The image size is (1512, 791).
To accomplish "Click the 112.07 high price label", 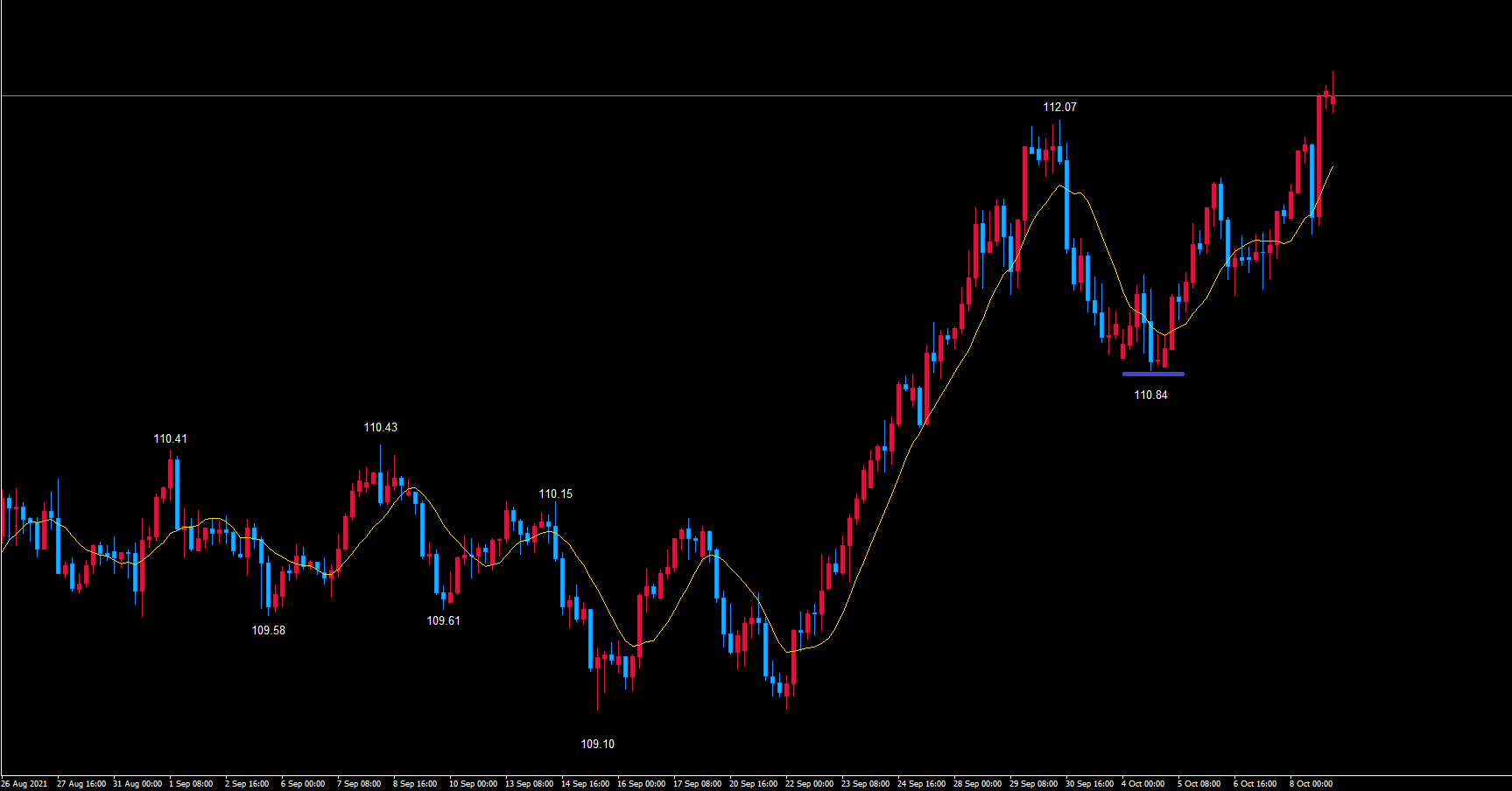I will (1059, 107).
